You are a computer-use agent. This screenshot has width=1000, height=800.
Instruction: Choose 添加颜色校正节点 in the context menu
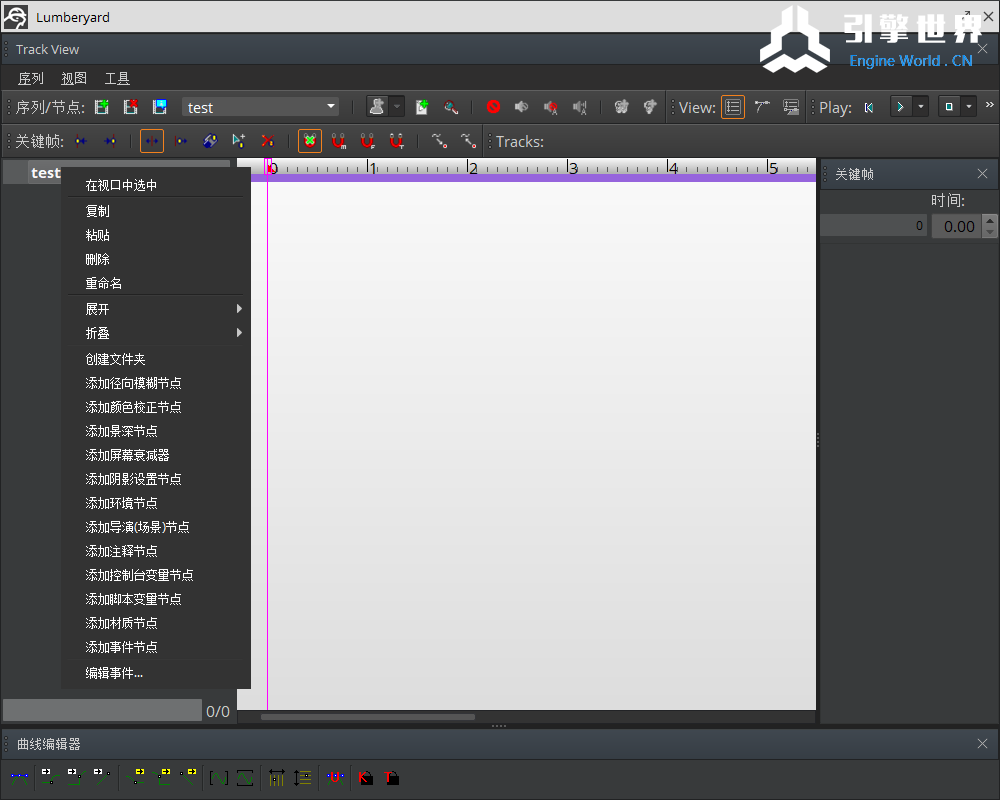156,407
